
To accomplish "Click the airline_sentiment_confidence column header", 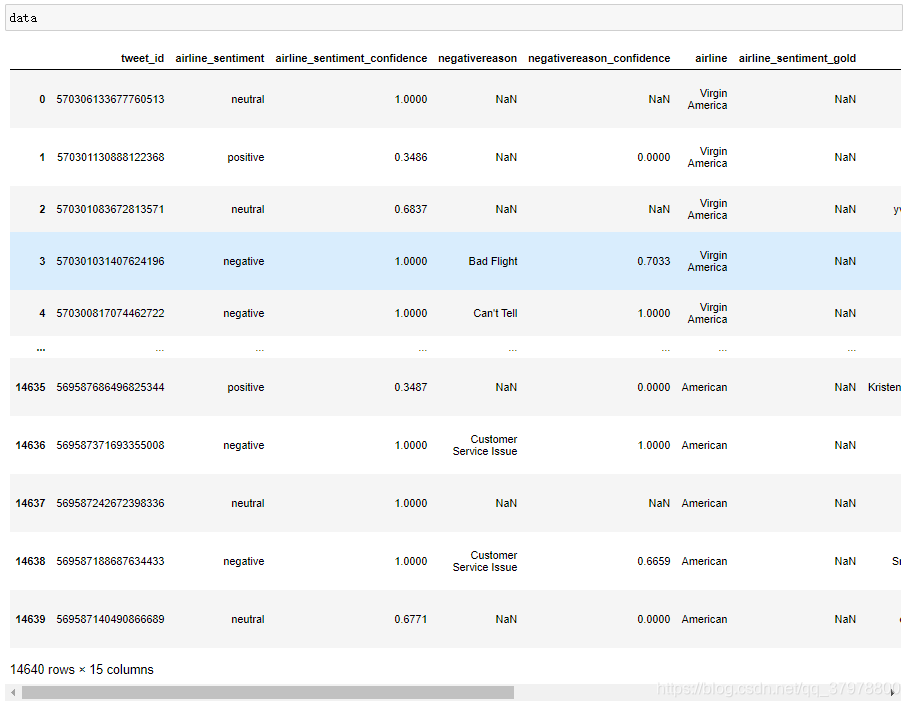I will 351,58.
